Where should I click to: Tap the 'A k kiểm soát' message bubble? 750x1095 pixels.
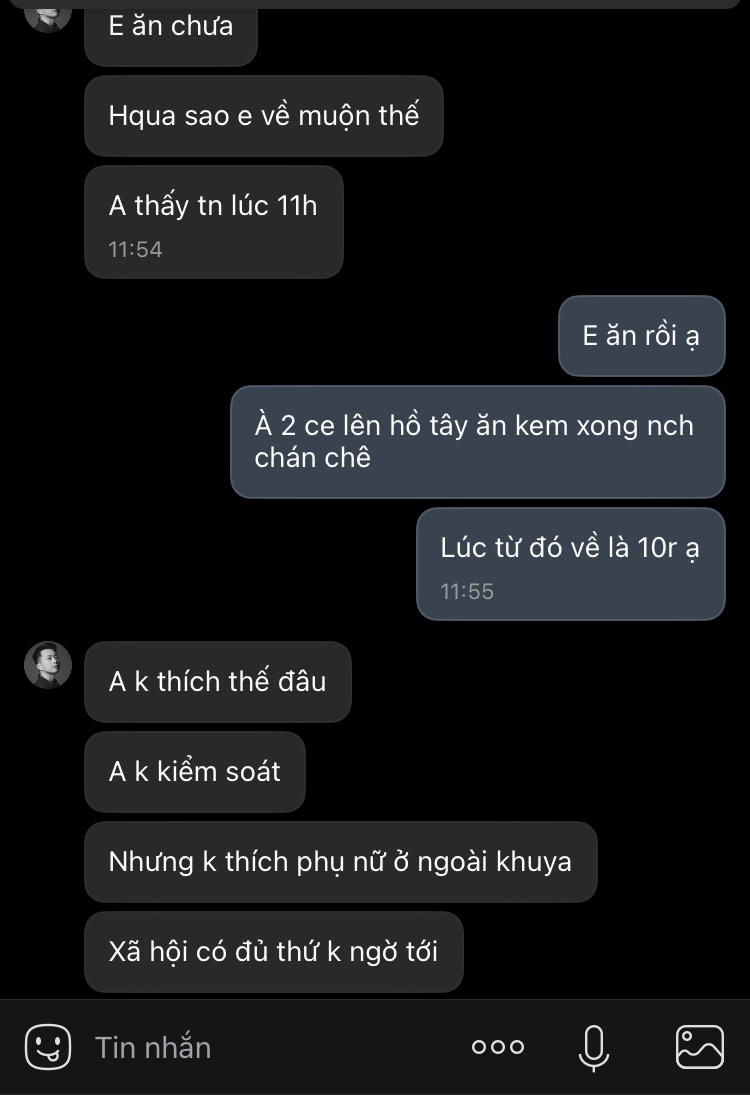point(194,771)
